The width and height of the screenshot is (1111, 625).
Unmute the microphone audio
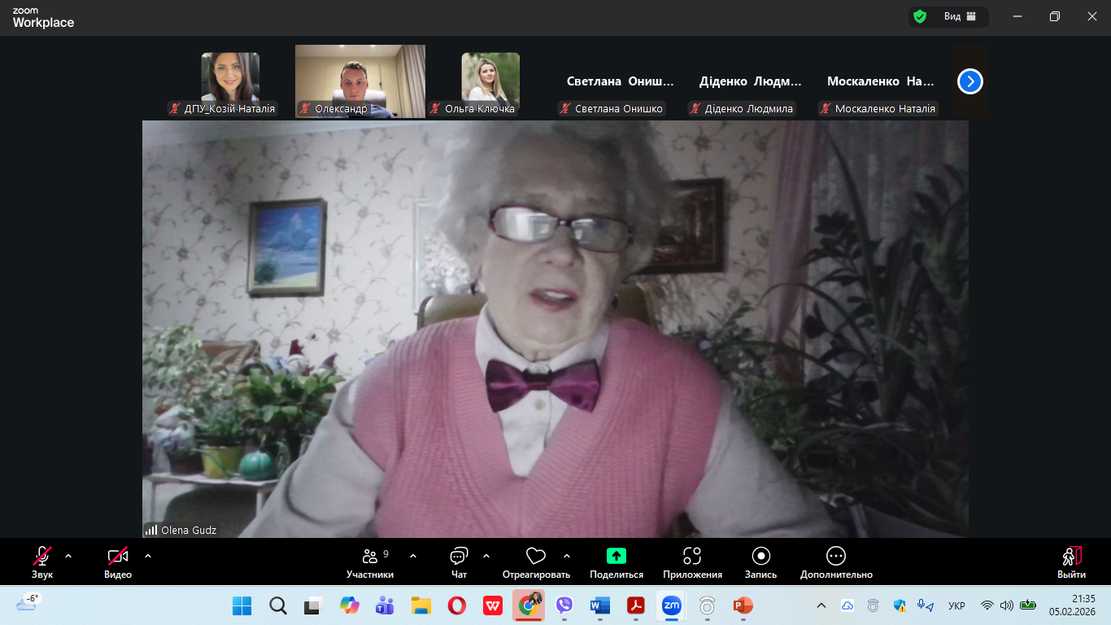tap(42, 557)
